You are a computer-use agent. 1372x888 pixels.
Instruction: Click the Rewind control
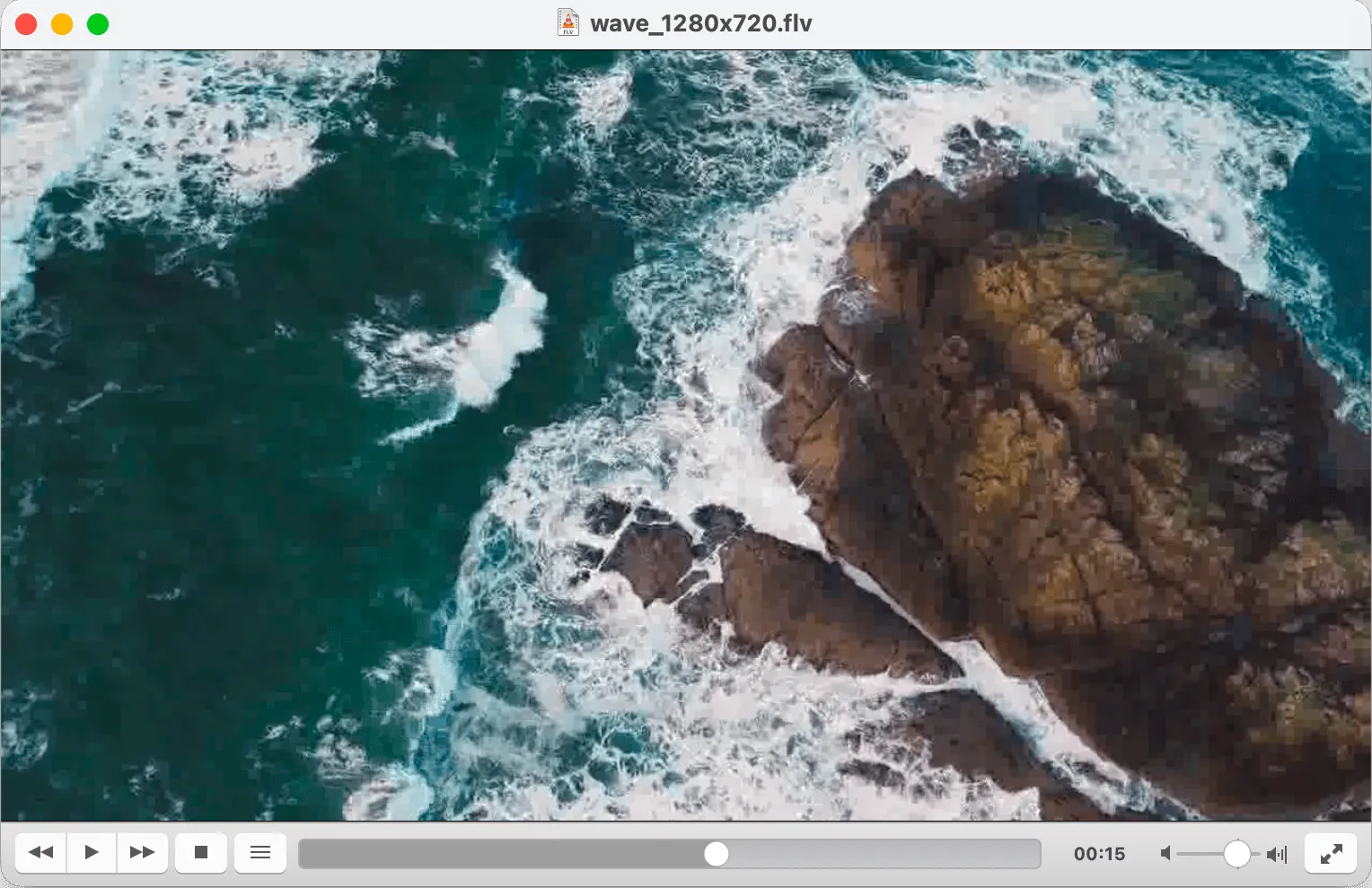pos(40,853)
